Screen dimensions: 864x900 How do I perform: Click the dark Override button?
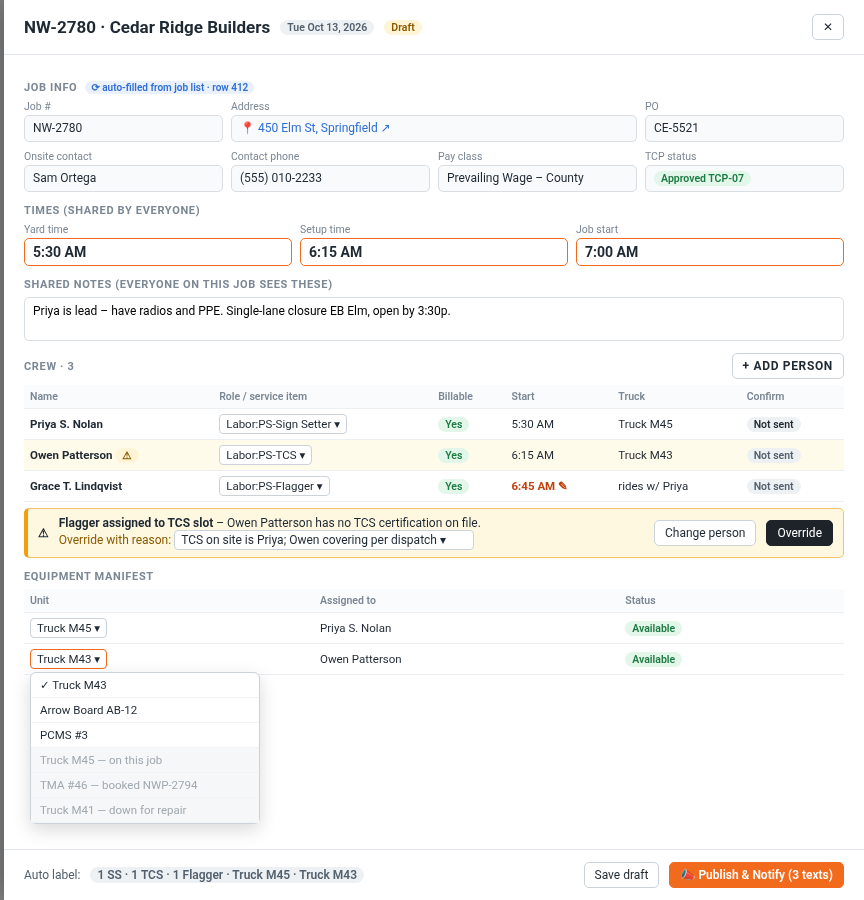tap(799, 533)
